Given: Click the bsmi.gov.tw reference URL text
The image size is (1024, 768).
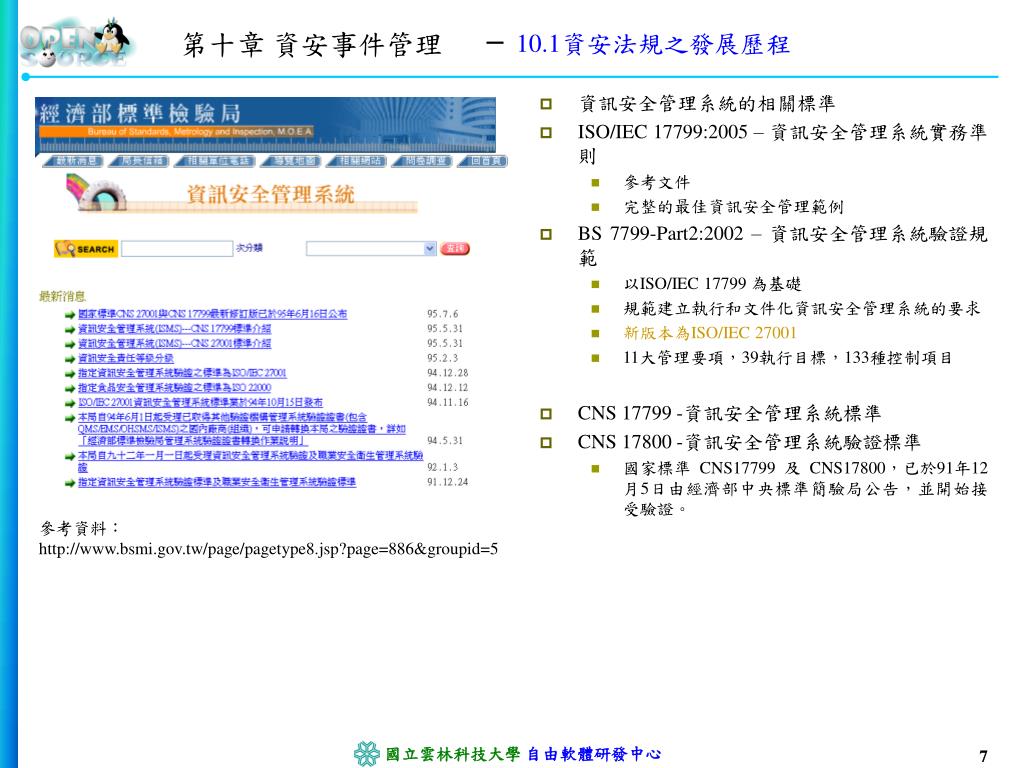Looking at the screenshot, I should (x=268, y=549).
